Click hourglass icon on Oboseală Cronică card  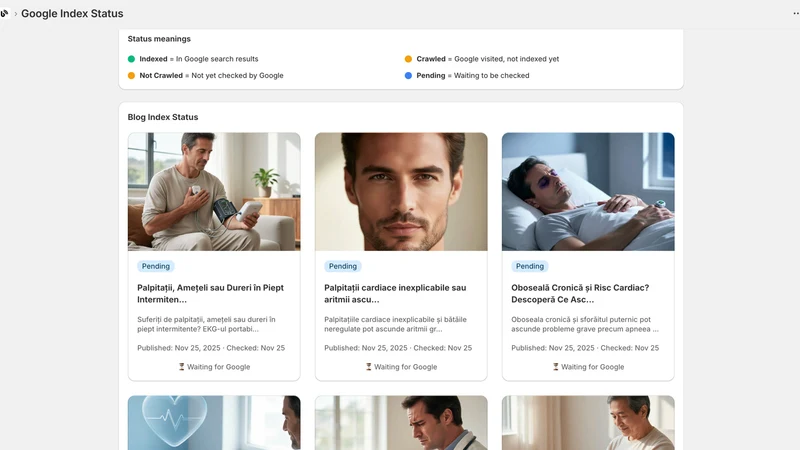[556, 367]
